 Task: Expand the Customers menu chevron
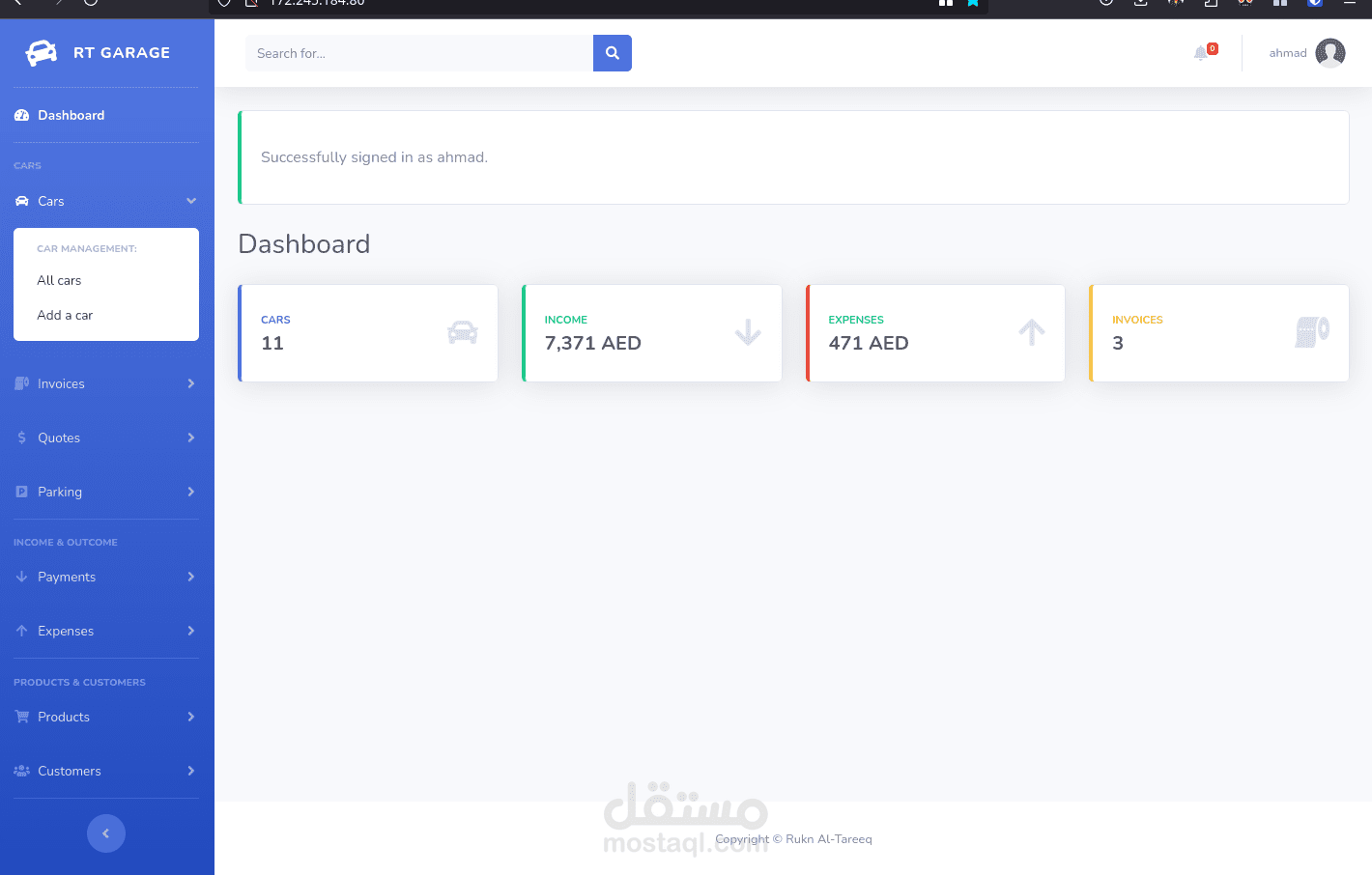[x=191, y=771]
